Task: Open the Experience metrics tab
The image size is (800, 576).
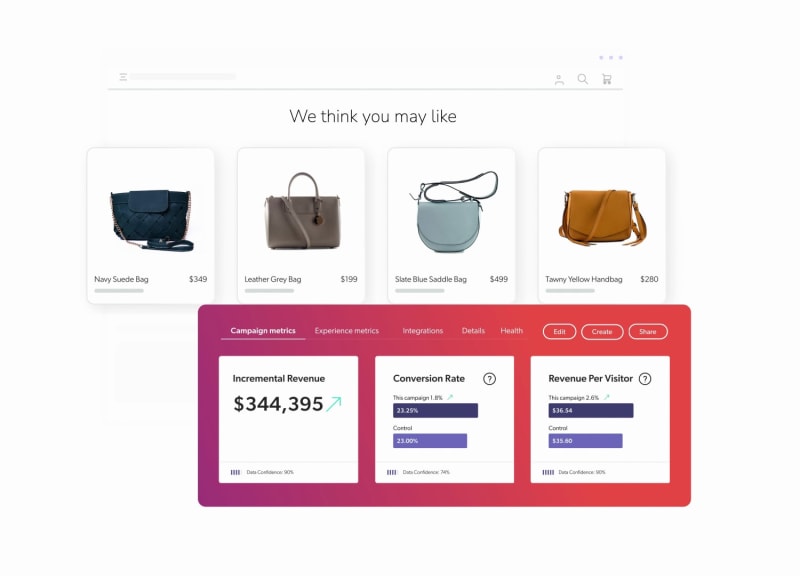Action: click(346, 331)
